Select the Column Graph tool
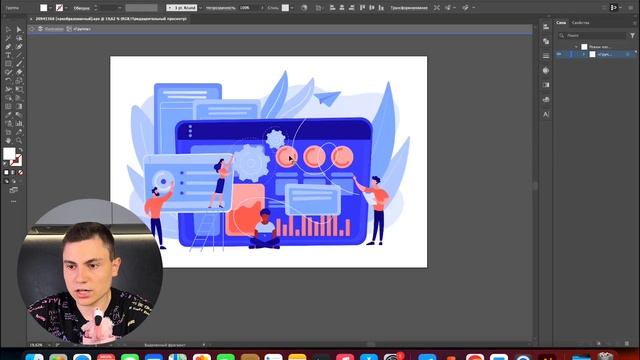This screenshot has height=360, width=640. 19,123
